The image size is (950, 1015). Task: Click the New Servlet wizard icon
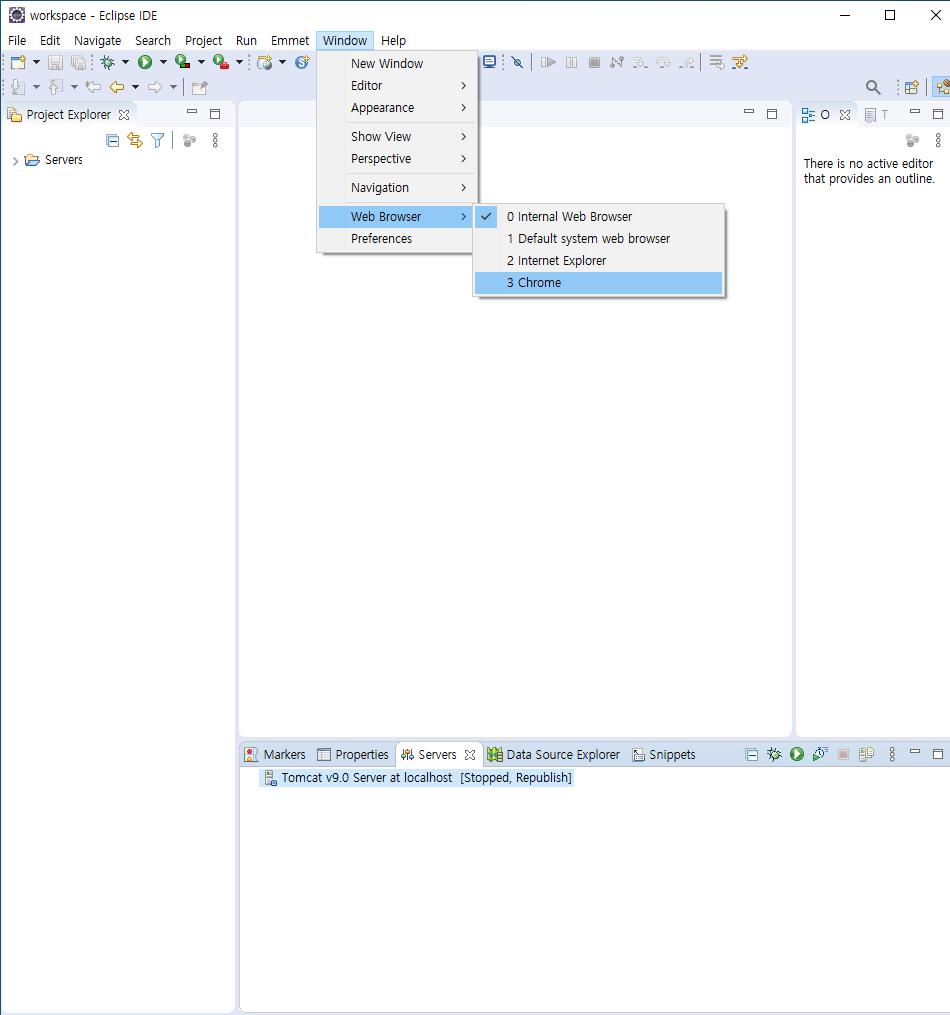(x=302, y=62)
